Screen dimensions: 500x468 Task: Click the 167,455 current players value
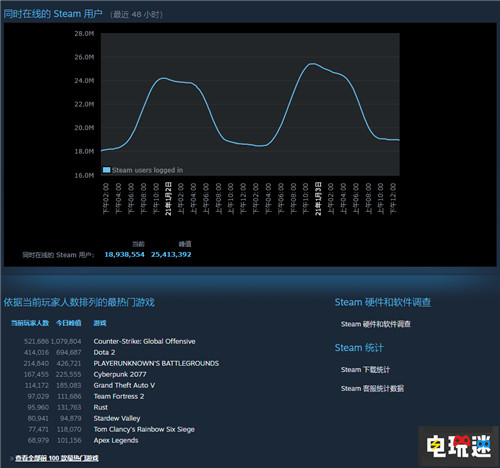(36, 374)
